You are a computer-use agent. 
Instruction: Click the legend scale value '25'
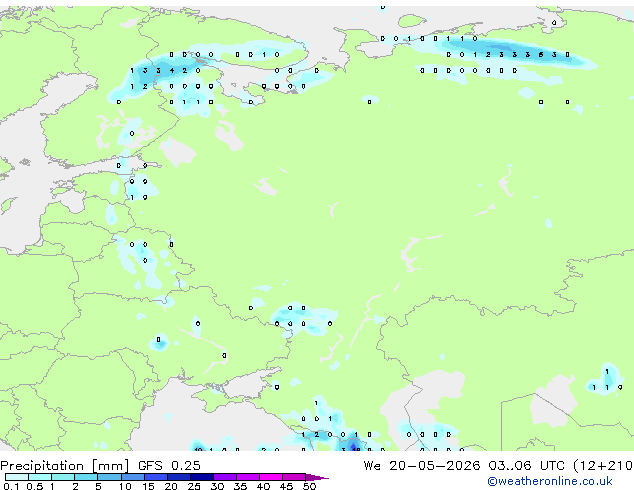[194, 486]
